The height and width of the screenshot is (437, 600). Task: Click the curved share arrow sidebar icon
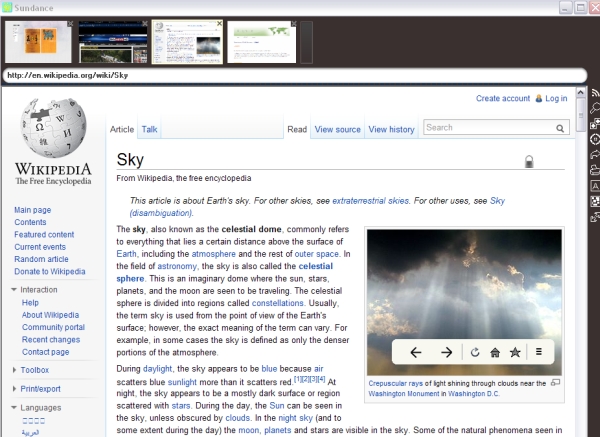pyautogui.click(x=595, y=154)
